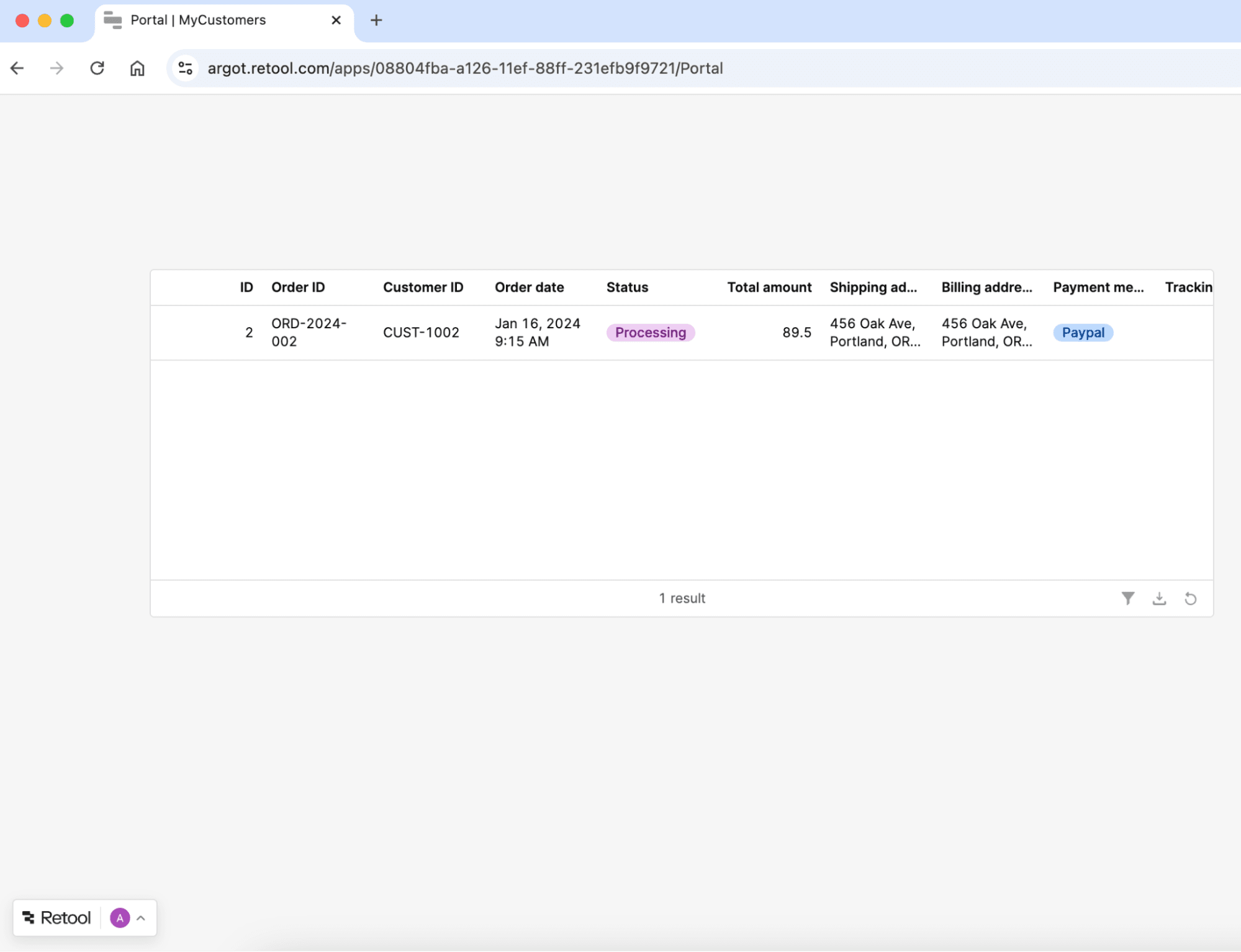The width and height of the screenshot is (1241, 952).
Task: Open site information icon in address bar
Action: (x=185, y=68)
